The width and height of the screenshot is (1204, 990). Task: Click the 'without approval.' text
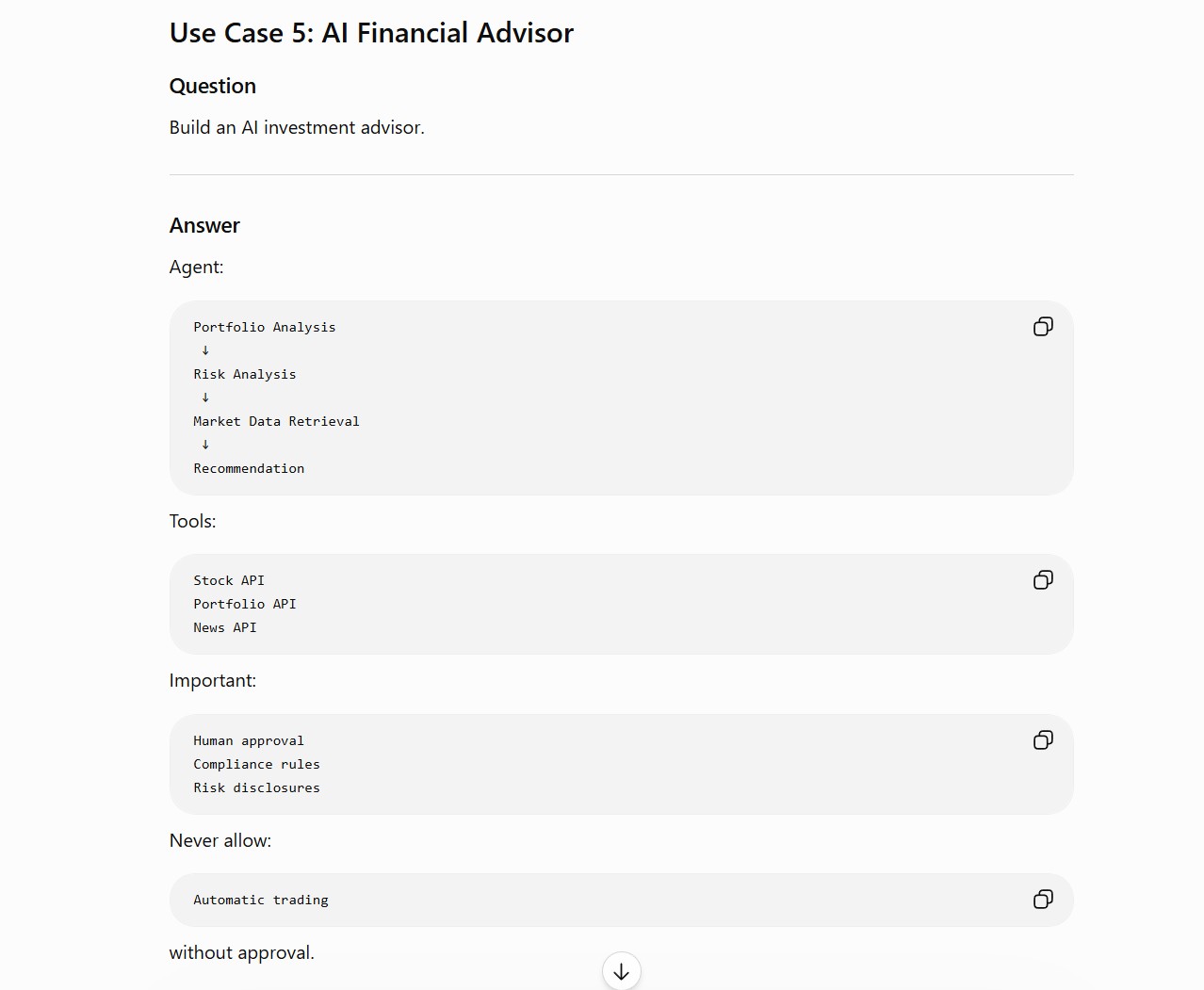pos(242,952)
